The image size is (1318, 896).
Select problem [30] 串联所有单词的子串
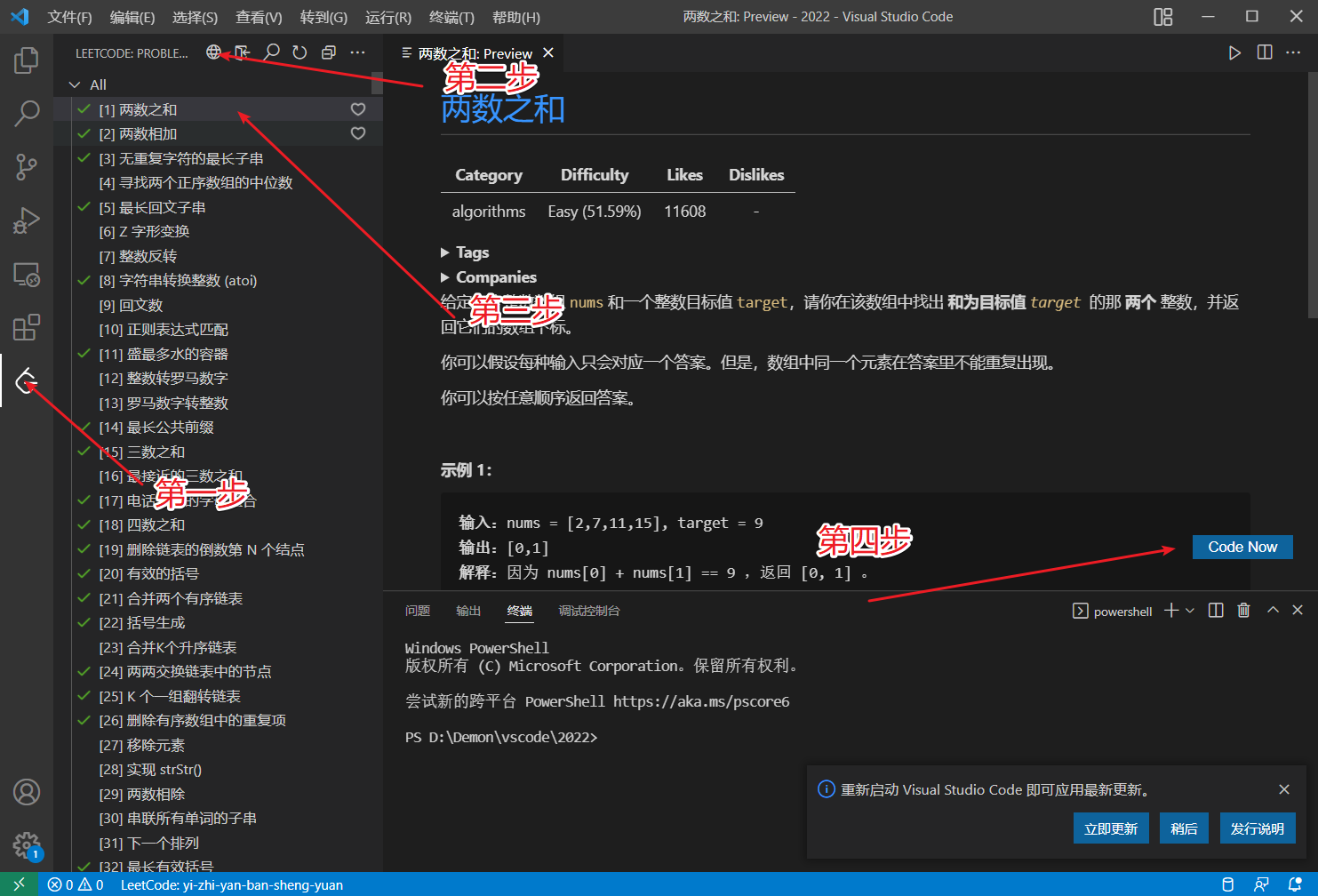[218, 818]
